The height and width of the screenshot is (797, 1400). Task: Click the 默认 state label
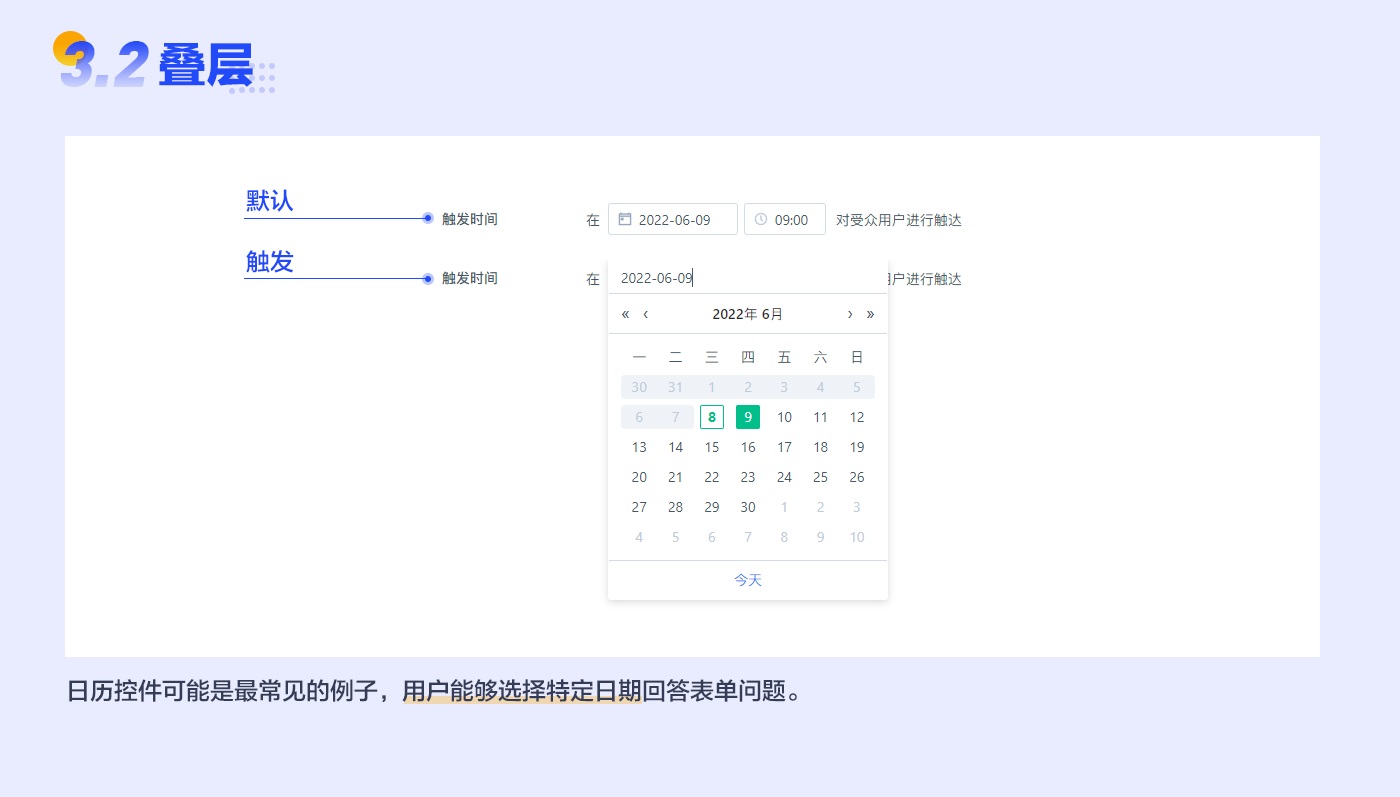[270, 201]
